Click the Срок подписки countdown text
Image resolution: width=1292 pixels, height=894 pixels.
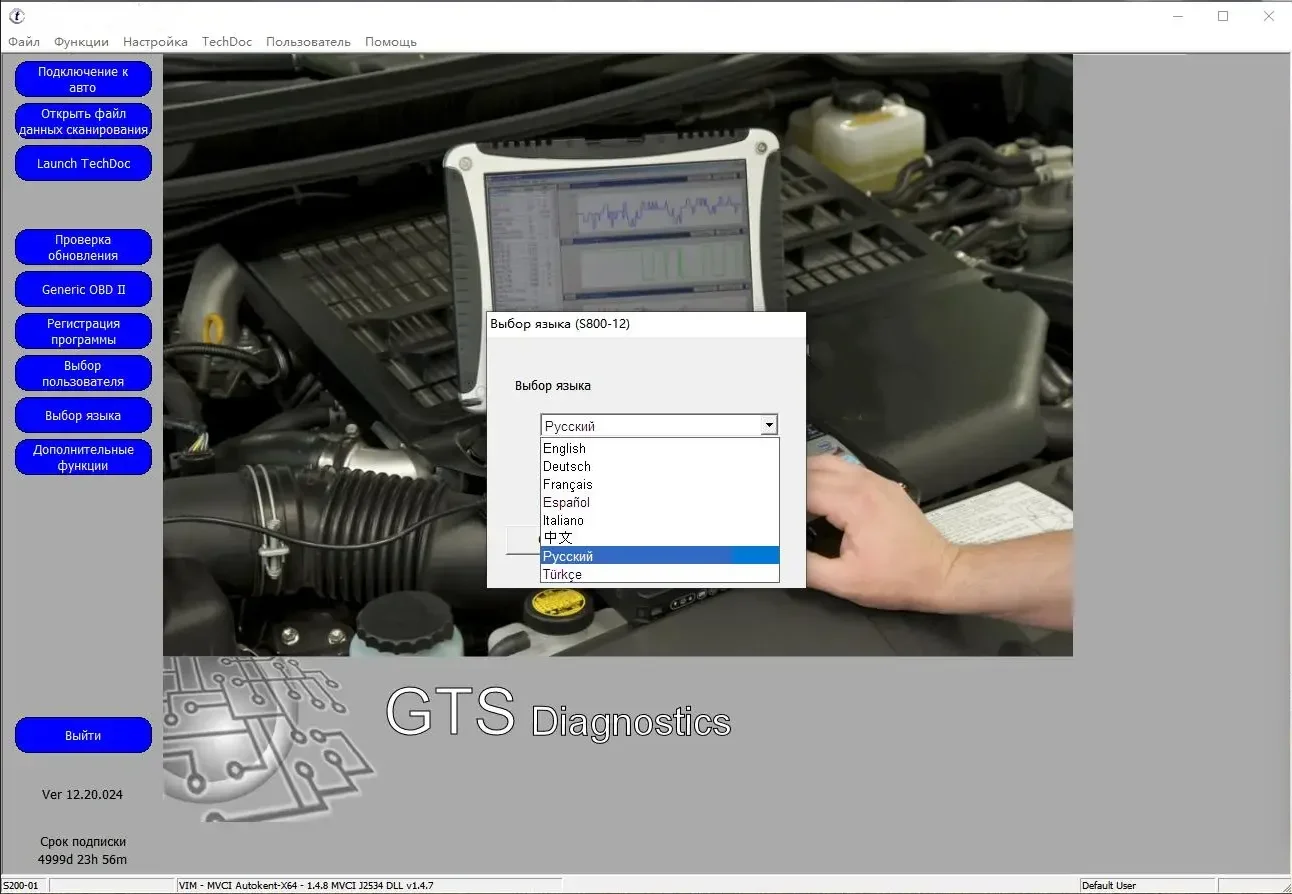(83, 851)
